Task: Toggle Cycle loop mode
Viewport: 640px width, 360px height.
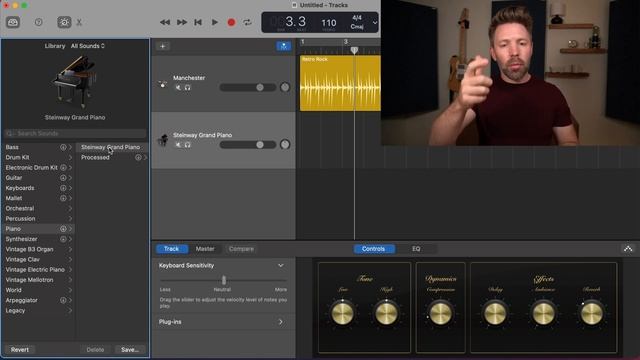Action: coord(247,22)
